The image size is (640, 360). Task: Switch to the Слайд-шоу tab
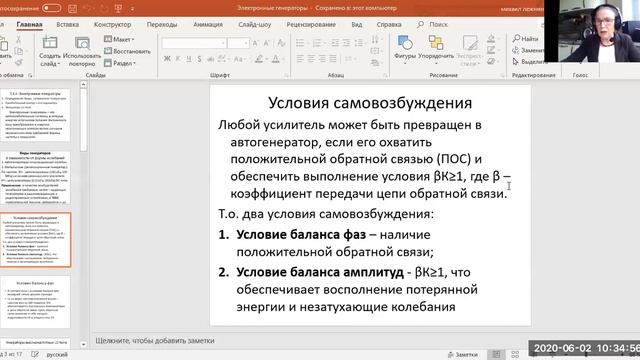pos(255,24)
